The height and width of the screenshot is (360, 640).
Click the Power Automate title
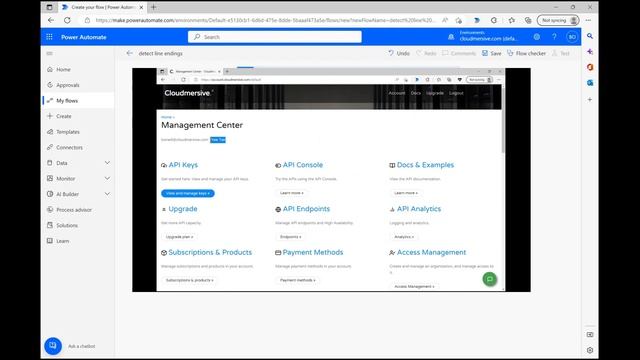pos(84,37)
